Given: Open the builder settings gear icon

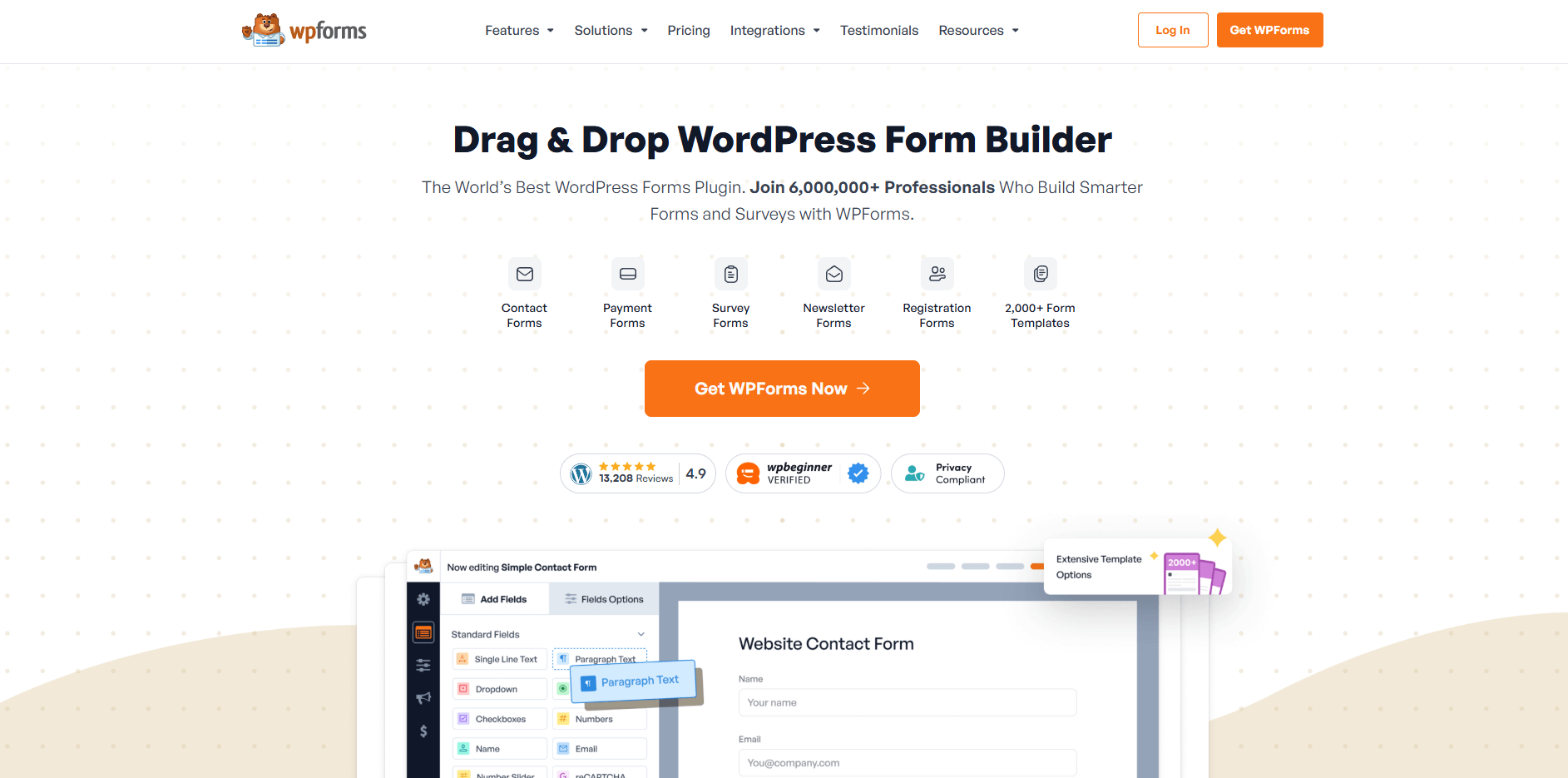Looking at the screenshot, I should (423, 599).
